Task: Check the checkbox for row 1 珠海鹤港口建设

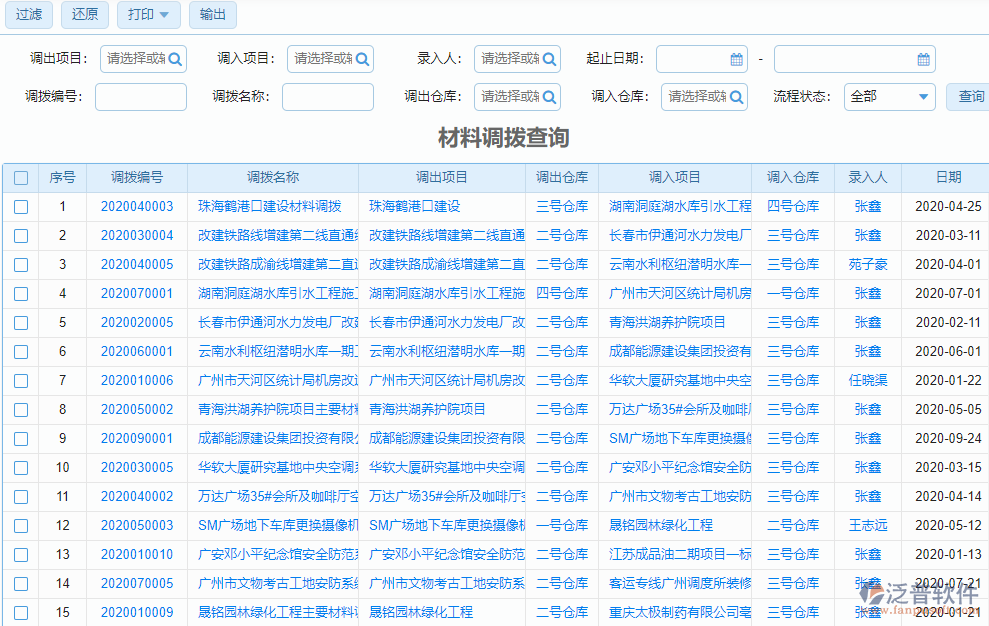Action: point(21,206)
